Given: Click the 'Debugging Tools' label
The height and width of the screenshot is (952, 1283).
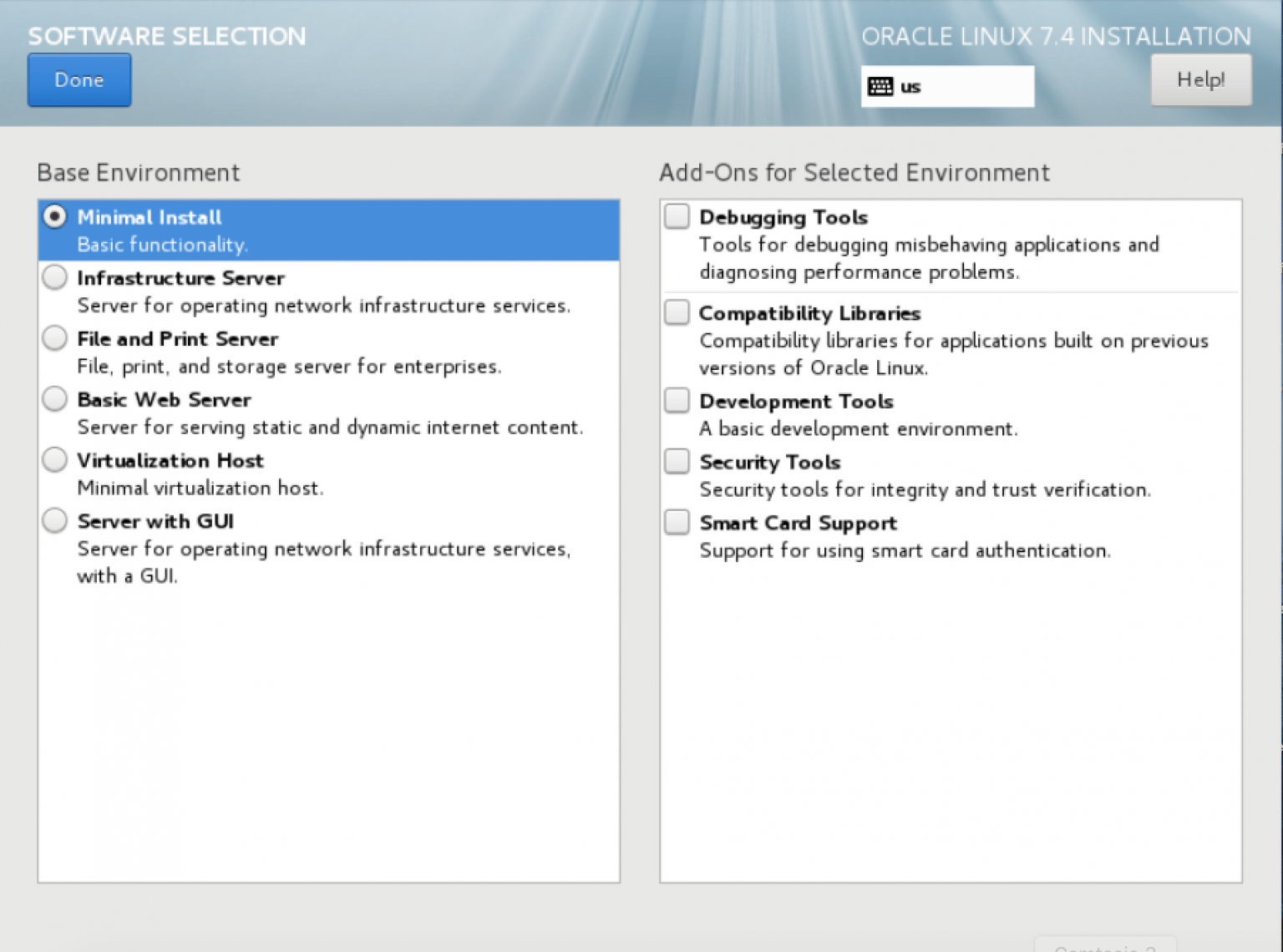Looking at the screenshot, I should 783,217.
